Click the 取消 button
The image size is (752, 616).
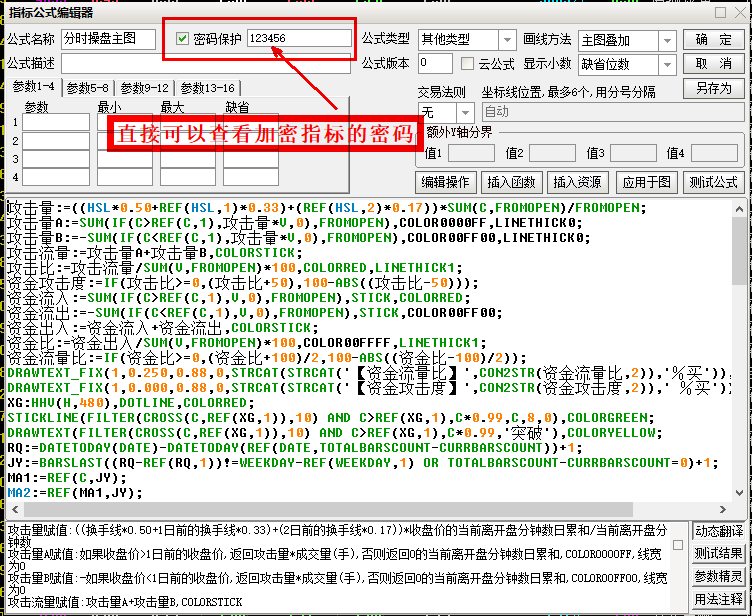(713, 63)
